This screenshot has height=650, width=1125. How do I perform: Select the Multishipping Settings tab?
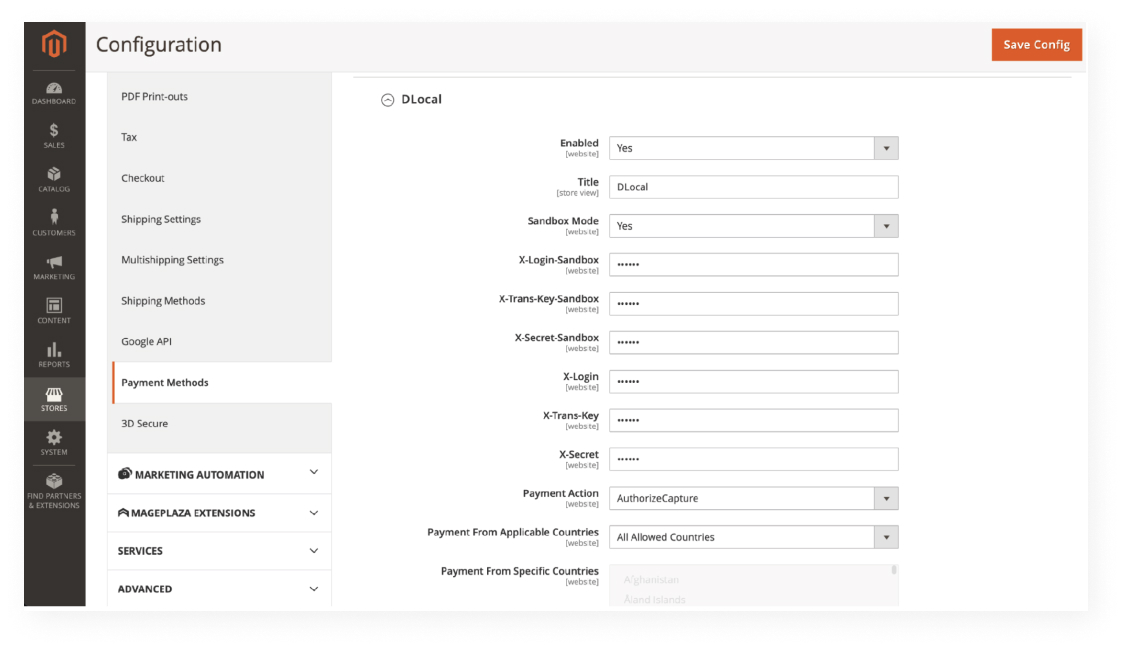point(222,260)
